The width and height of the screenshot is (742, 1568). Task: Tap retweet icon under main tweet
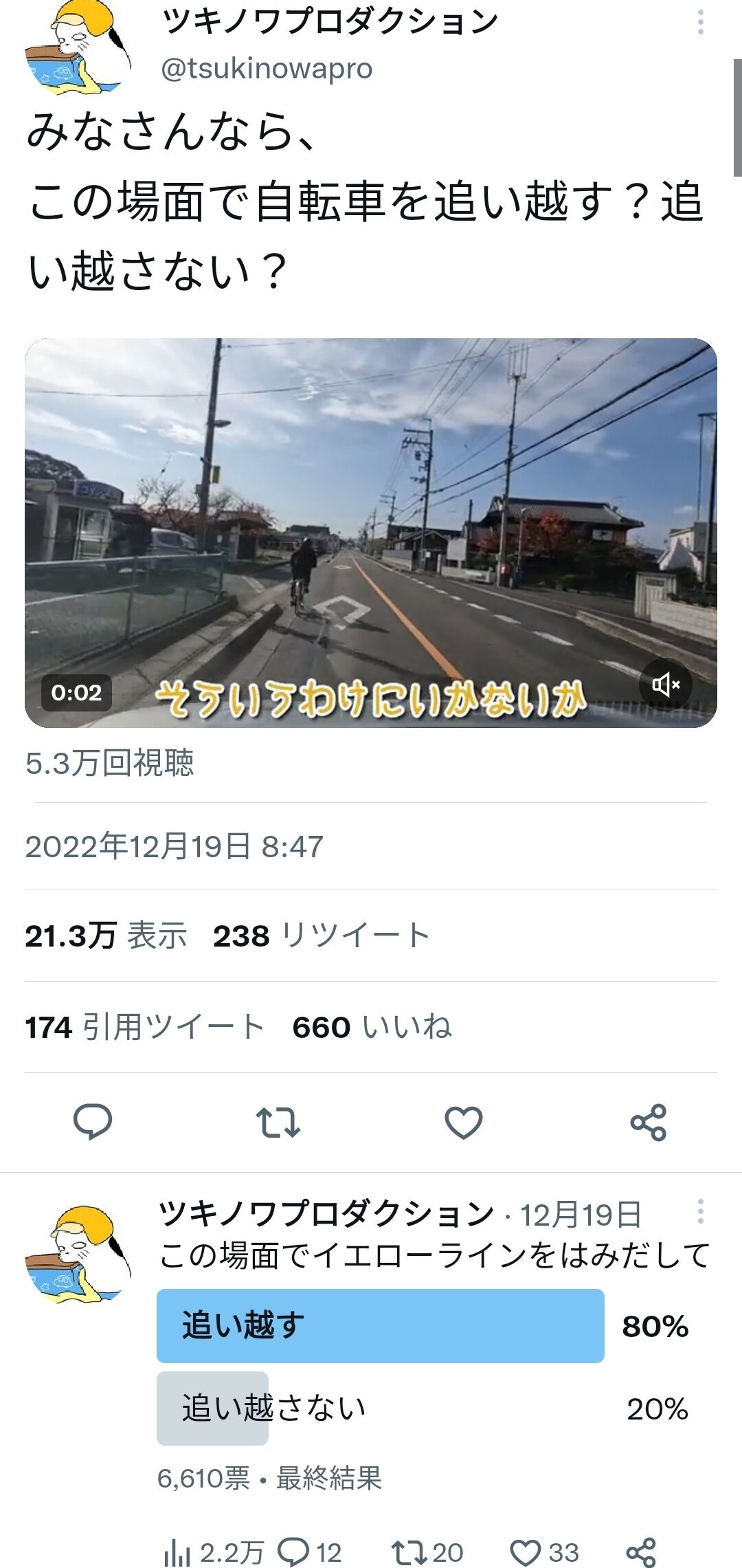click(x=278, y=1122)
